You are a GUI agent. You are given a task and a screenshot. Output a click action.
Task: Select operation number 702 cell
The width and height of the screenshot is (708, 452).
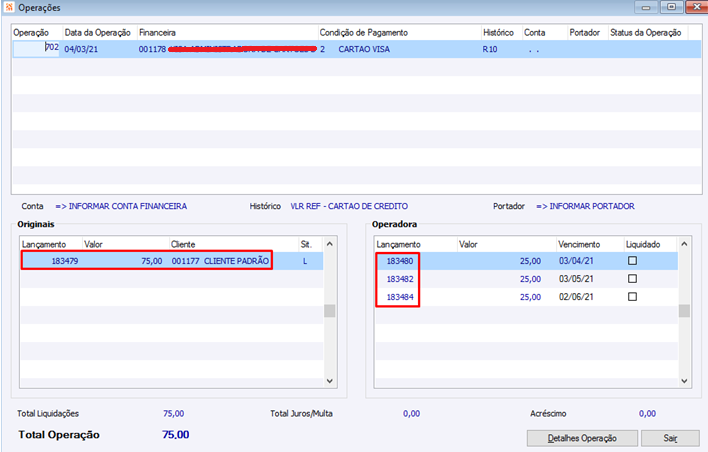[36, 49]
